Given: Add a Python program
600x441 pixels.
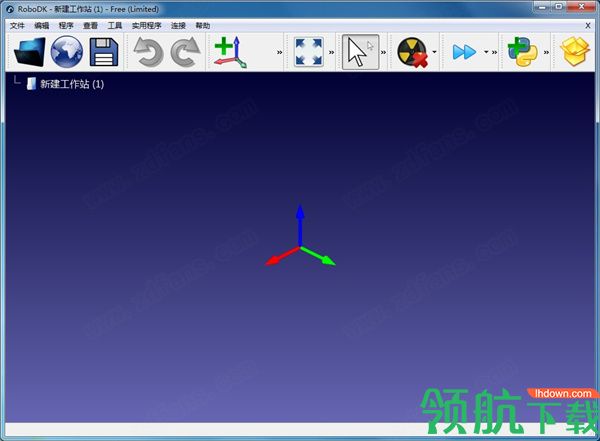Looking at the screenshot, I should [522, 52].
